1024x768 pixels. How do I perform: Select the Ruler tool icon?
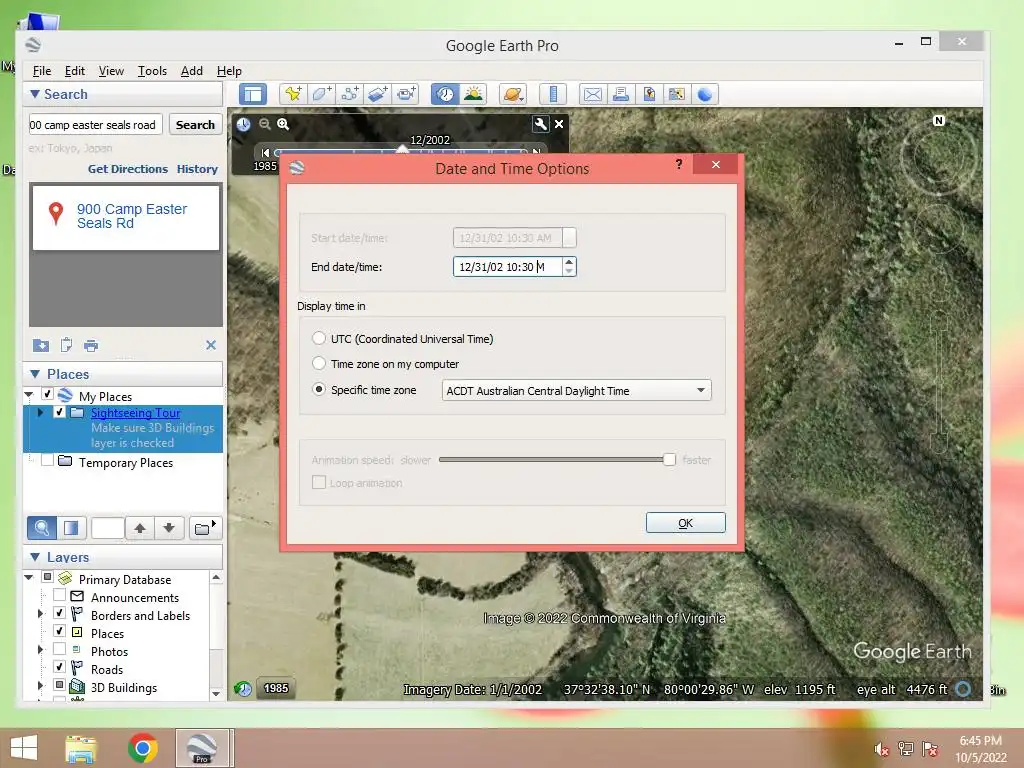pyautogui.click(x=553, y=94)
